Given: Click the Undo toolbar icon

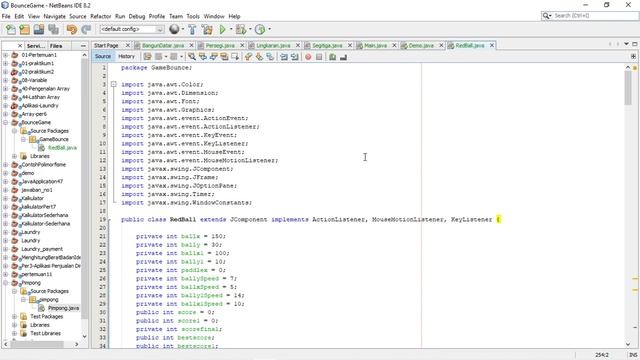Looking at the screenshot, I should coord(72,29).
